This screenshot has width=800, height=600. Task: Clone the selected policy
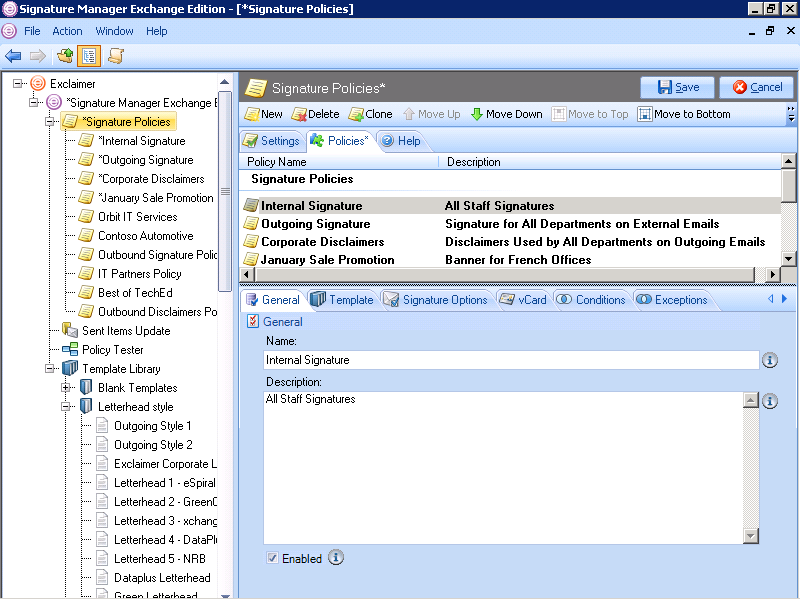tap(371, 114)
